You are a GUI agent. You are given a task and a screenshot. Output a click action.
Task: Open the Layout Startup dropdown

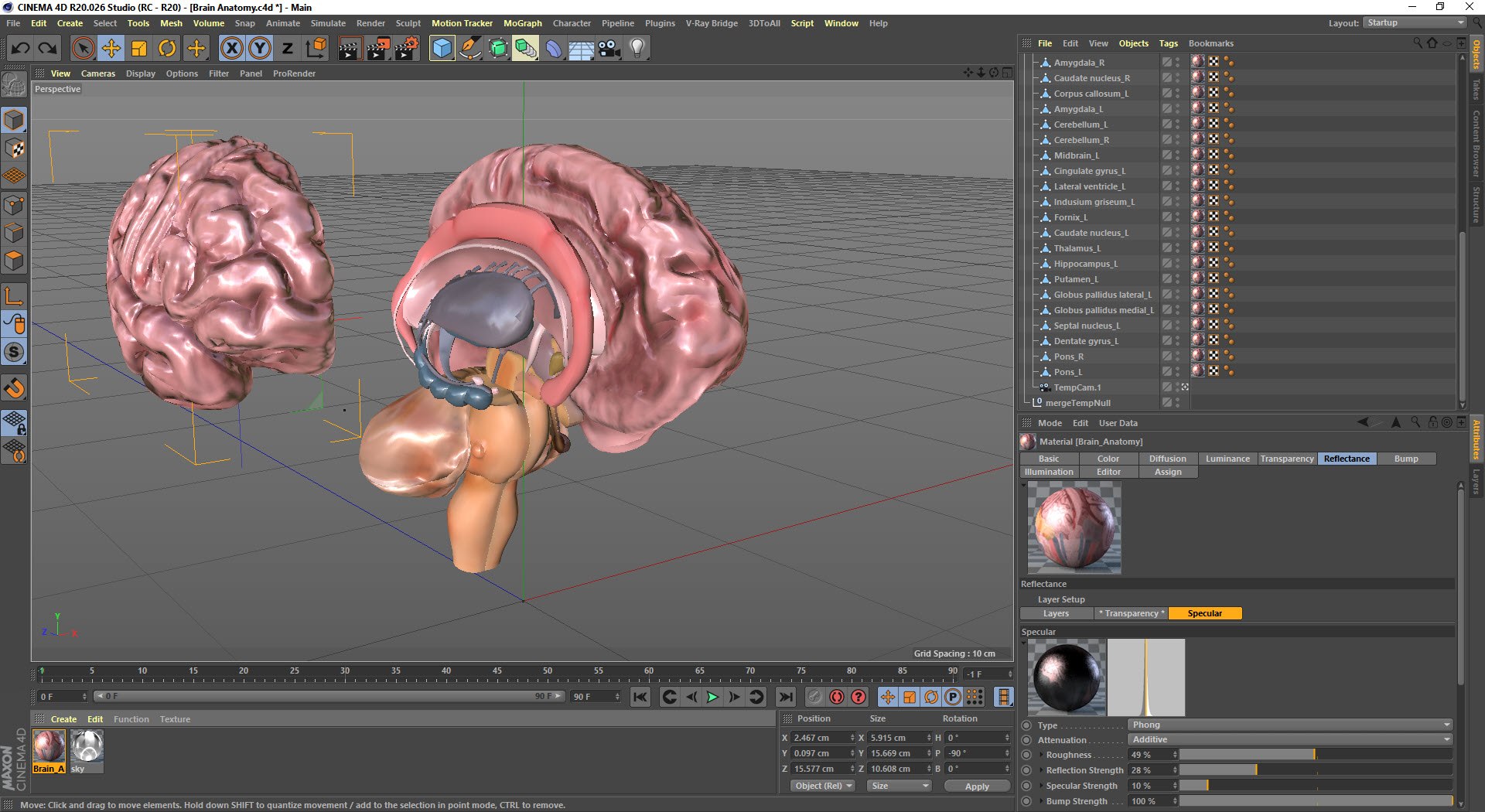[1415, 22]
